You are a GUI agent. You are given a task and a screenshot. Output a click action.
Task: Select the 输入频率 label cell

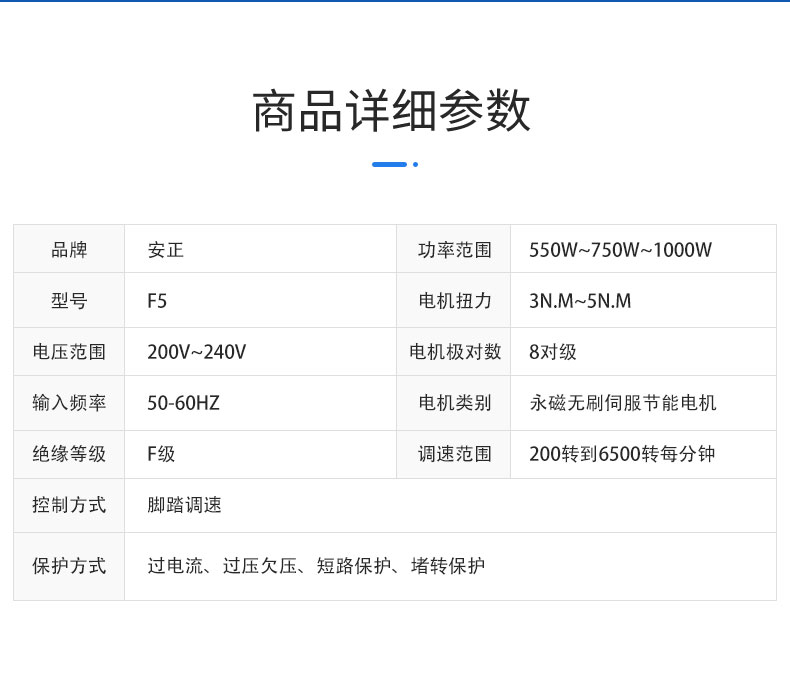pos(69,403)
